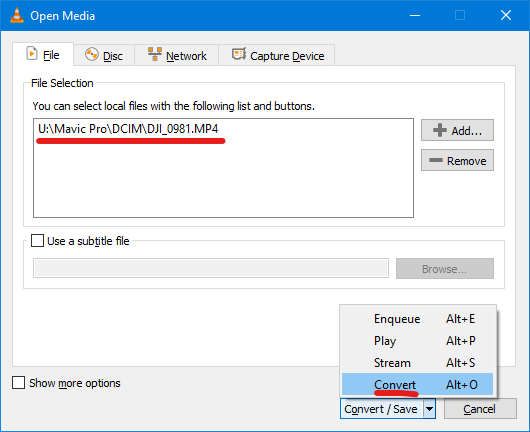530x432 pixels.
Task: Select DJI_0981.MP4 entry in file list
Action: coord(128,129)
